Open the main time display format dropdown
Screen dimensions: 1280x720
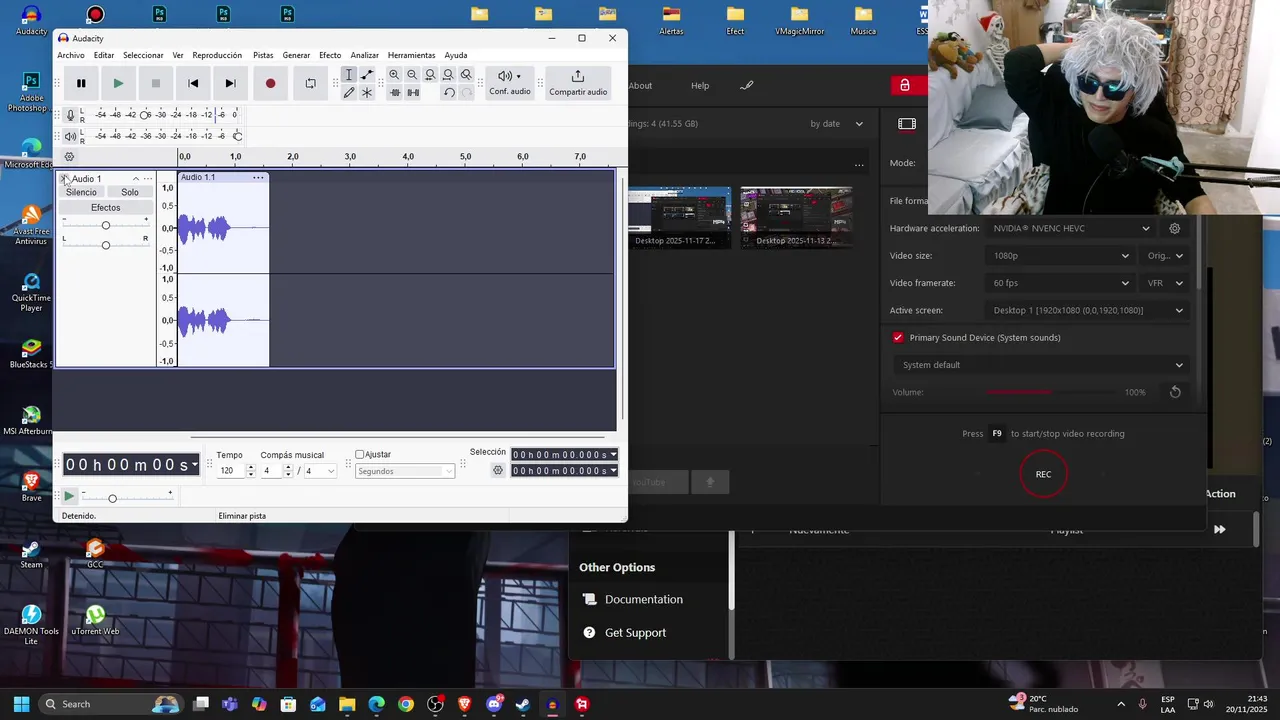[x=194, y=465]
